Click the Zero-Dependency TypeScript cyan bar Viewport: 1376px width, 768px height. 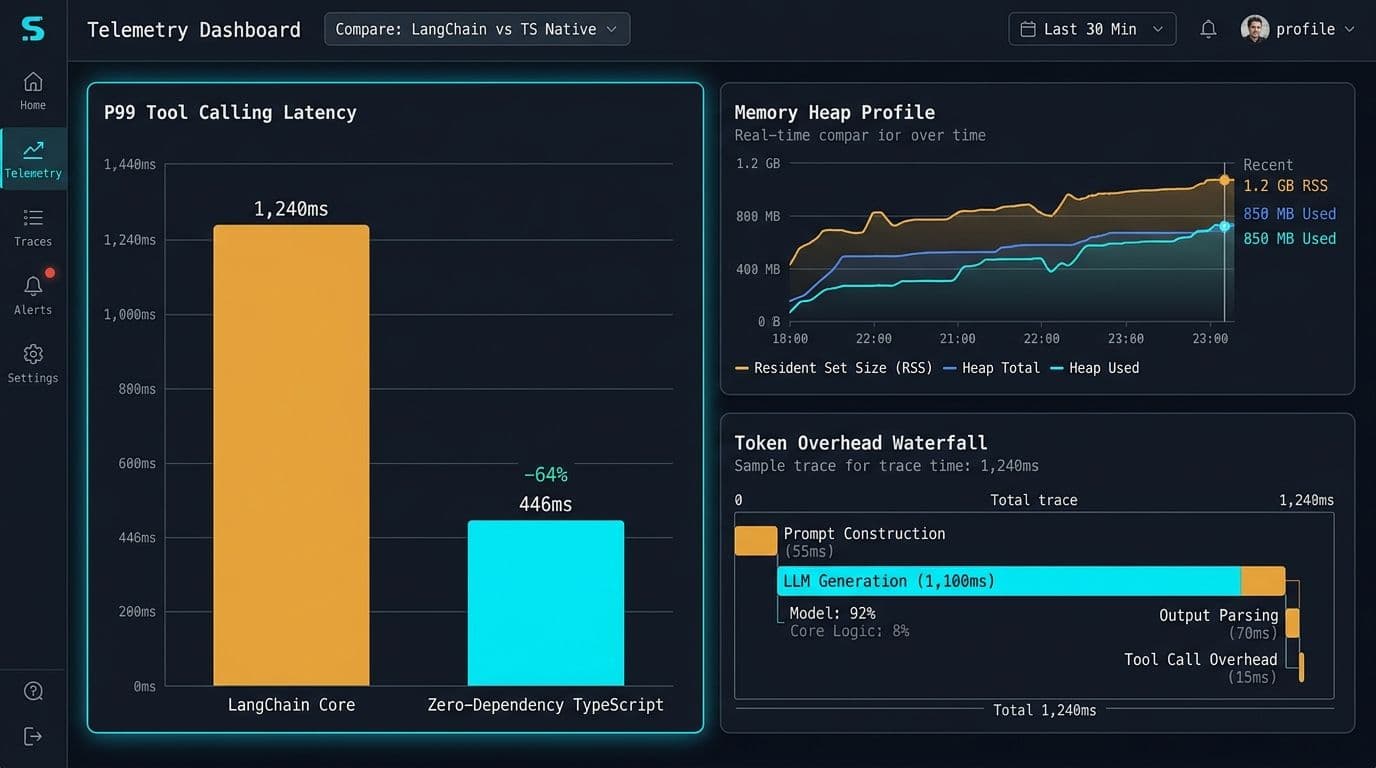coord(546,603)
